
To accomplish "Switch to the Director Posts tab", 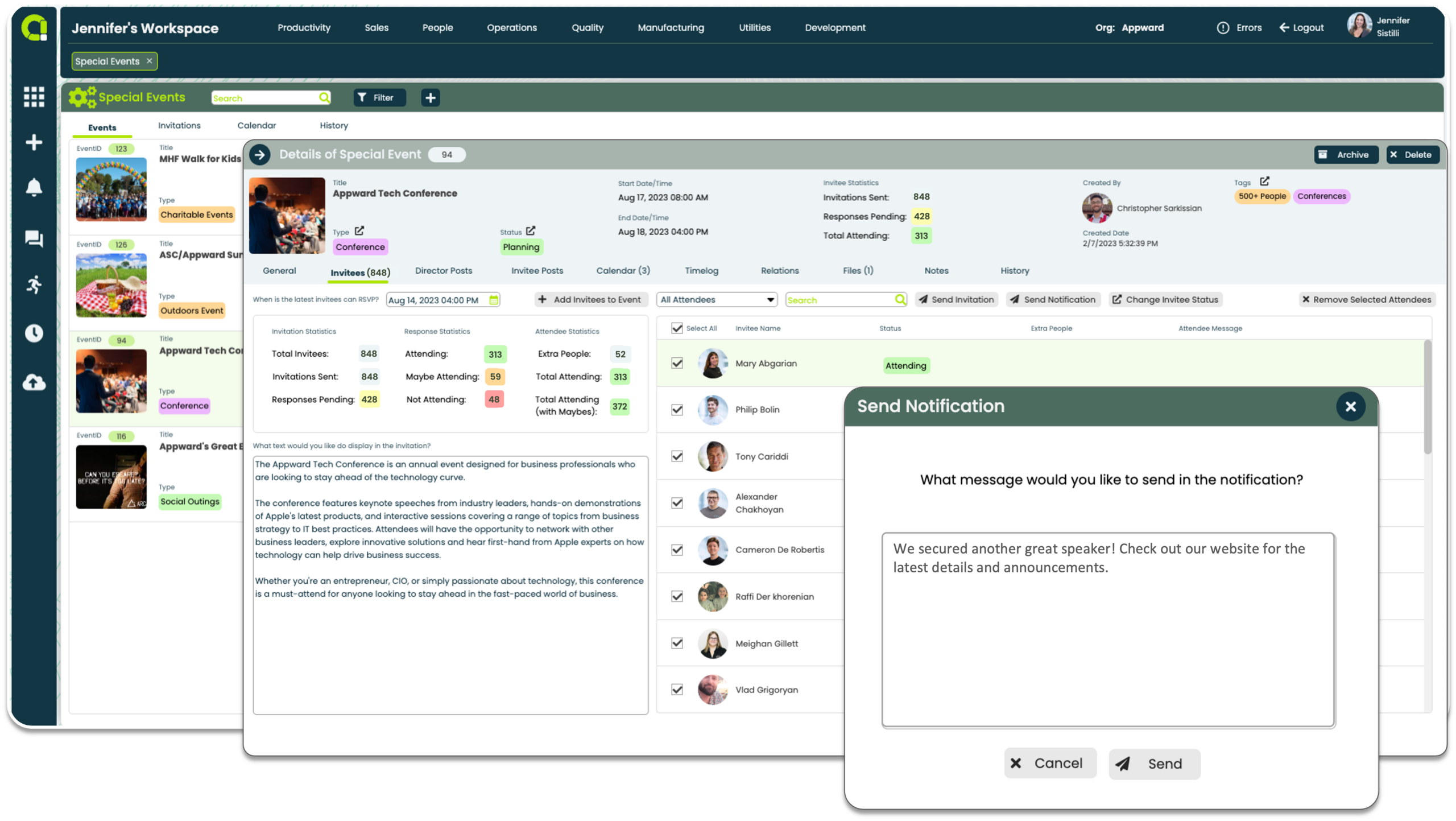I will pyautogui.click(x=445, y=270).
